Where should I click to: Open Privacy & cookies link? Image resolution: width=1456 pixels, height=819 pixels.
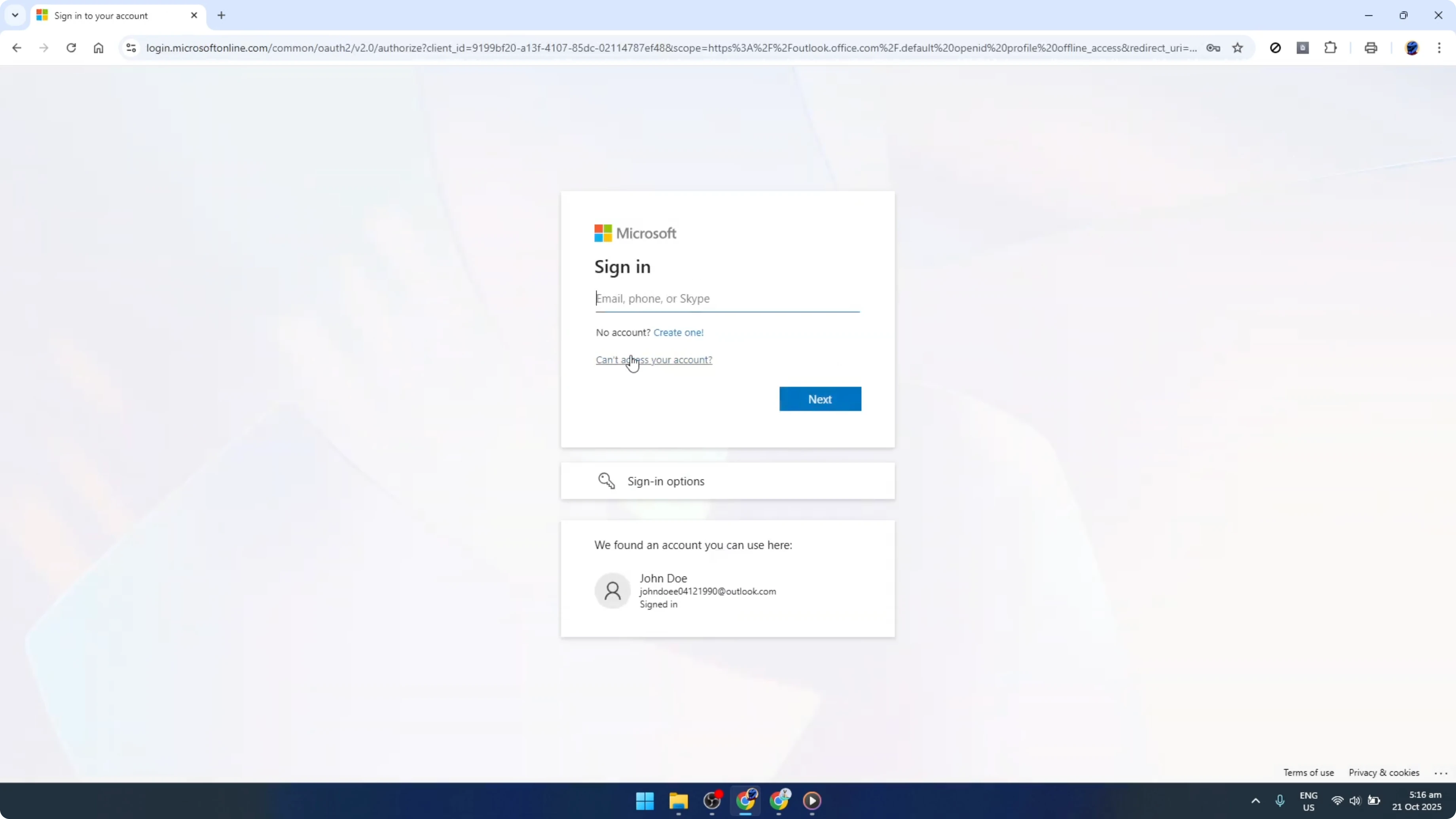[1384, 773]
